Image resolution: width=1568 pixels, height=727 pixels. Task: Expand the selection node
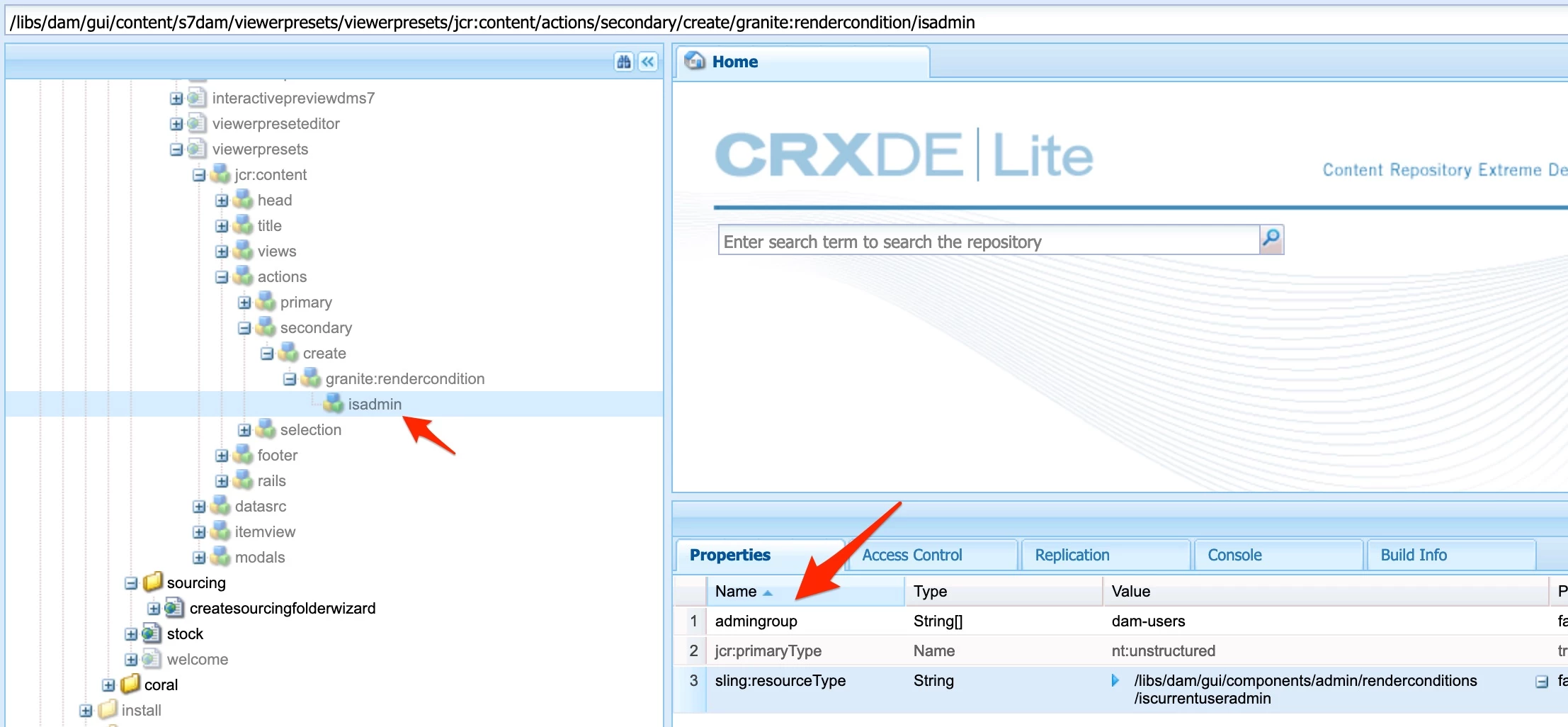point(244,430)
